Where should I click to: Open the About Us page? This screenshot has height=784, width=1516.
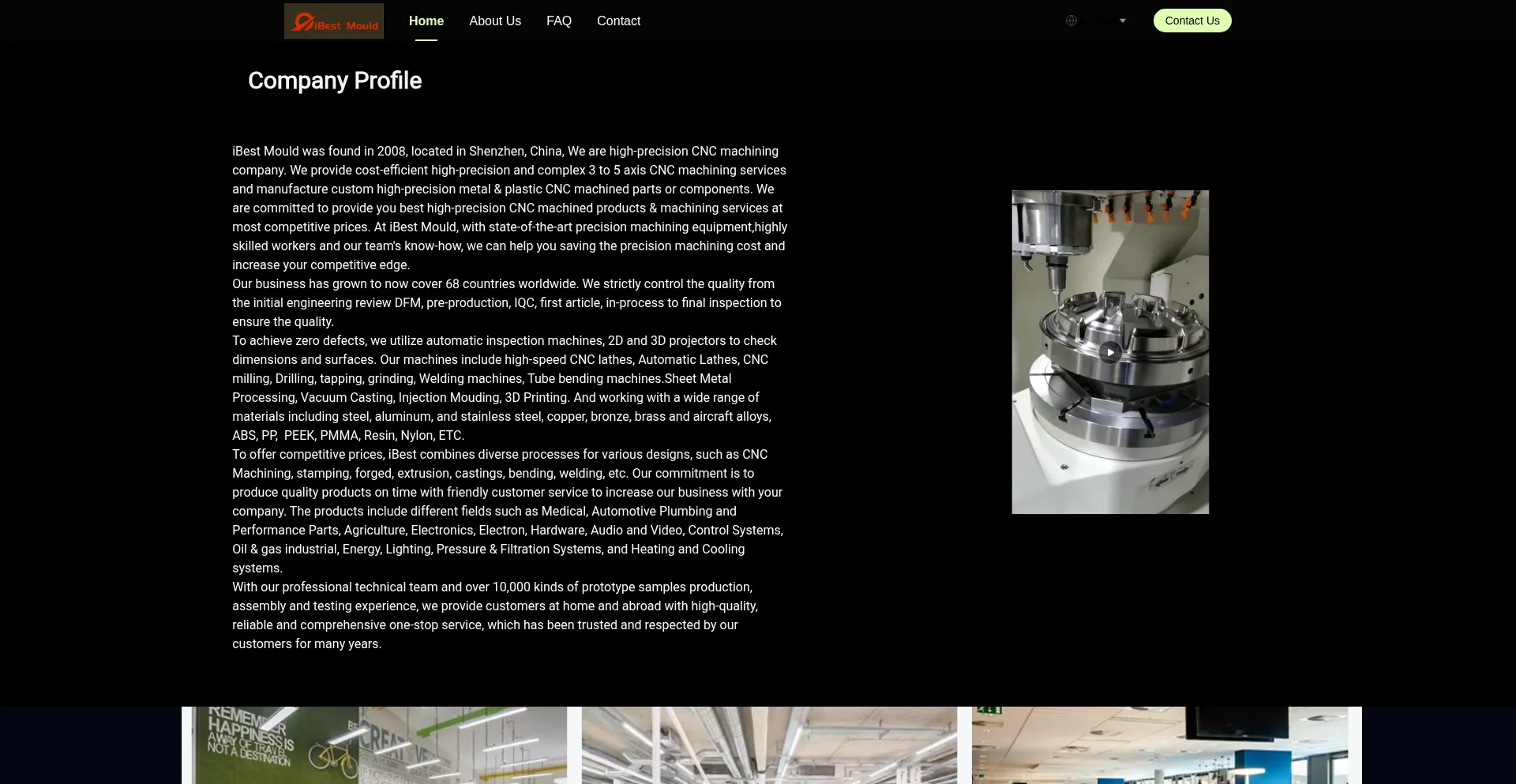(494, 21)
